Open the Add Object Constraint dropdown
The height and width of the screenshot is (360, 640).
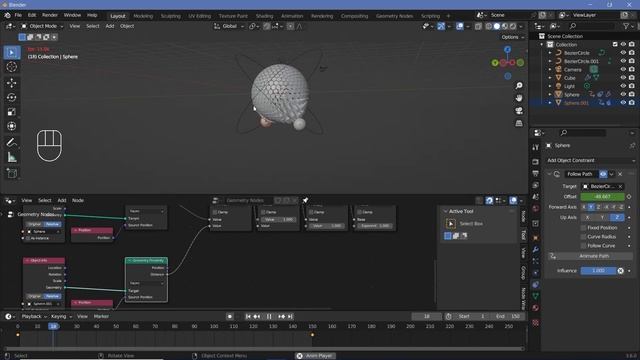(x=591, y=160)
